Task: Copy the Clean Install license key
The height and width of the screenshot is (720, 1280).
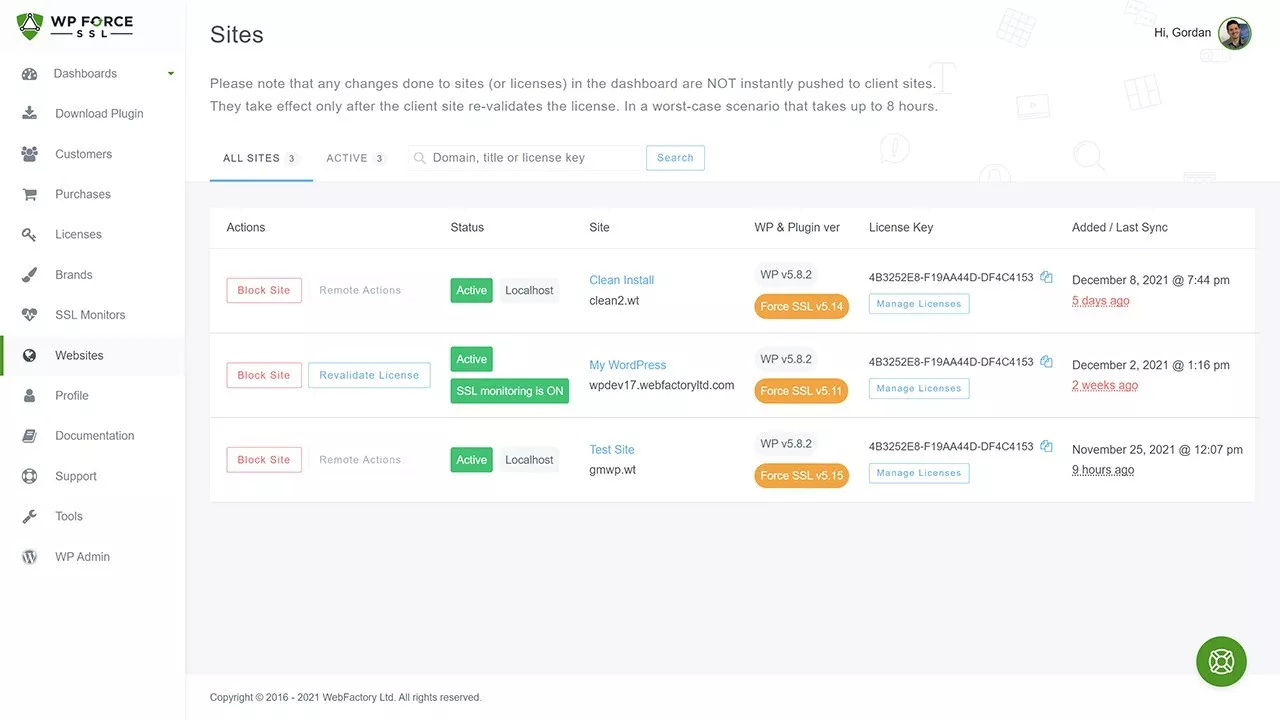Action: click(1046, 277)
